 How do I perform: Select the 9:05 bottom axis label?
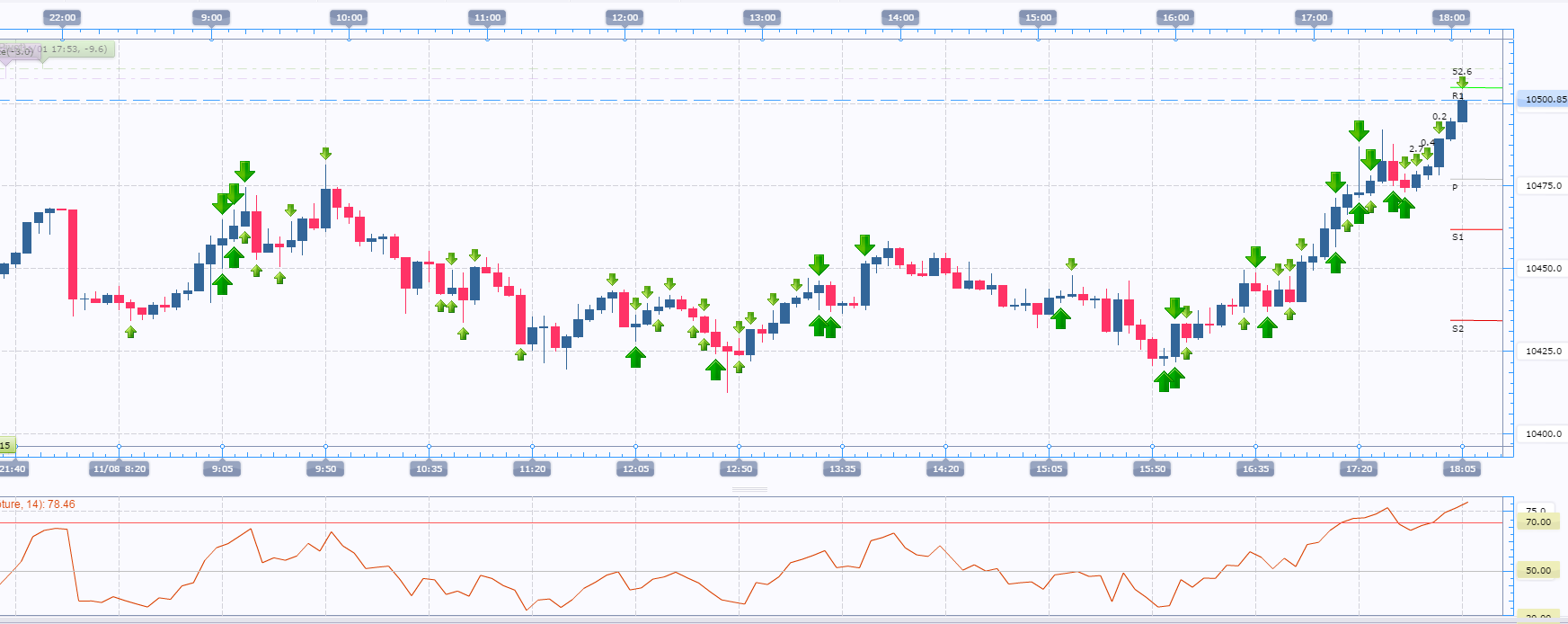[222, 468]
